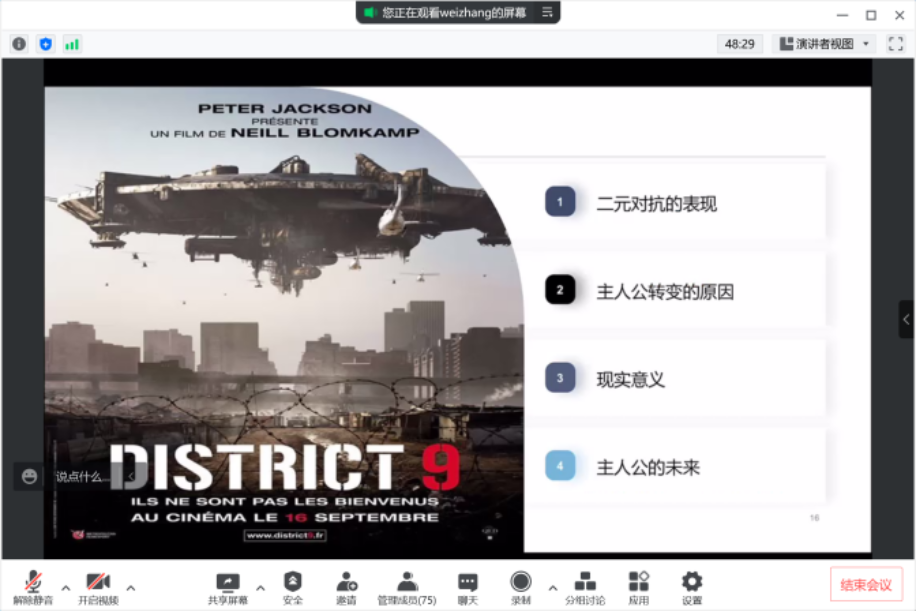This screenshot has height=611, width=917.
Task: Click slide item 1 number badge
Action: 560,202
